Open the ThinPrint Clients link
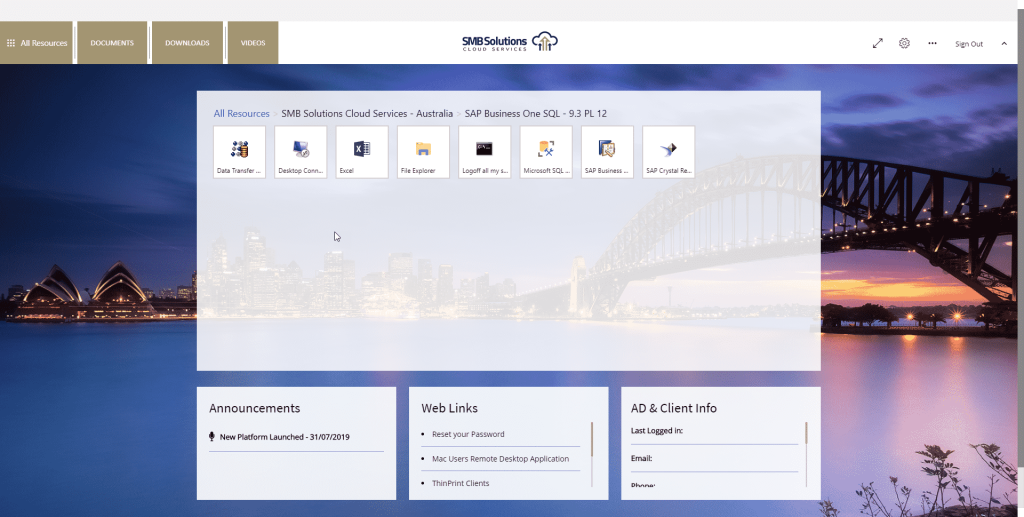The height and width of the screenshot is (517, 1024). click(x=460, y=483)
